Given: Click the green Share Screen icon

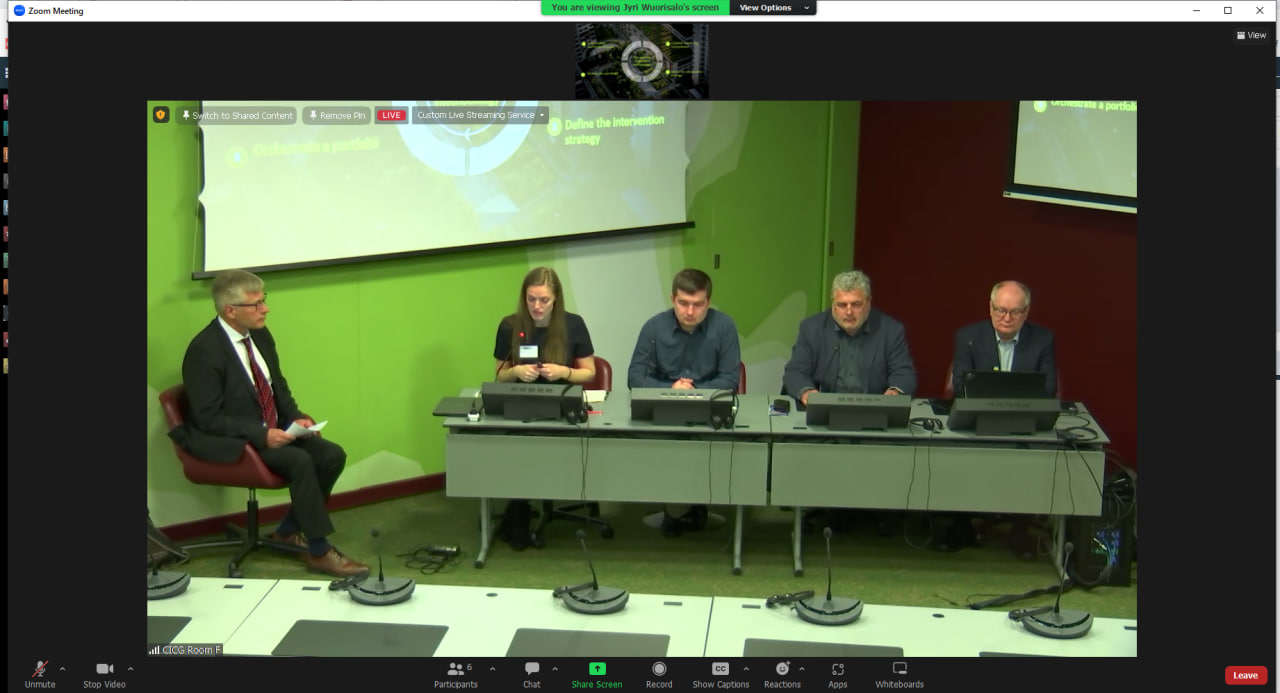Looking at the screenshot, I should coord(597,669).
